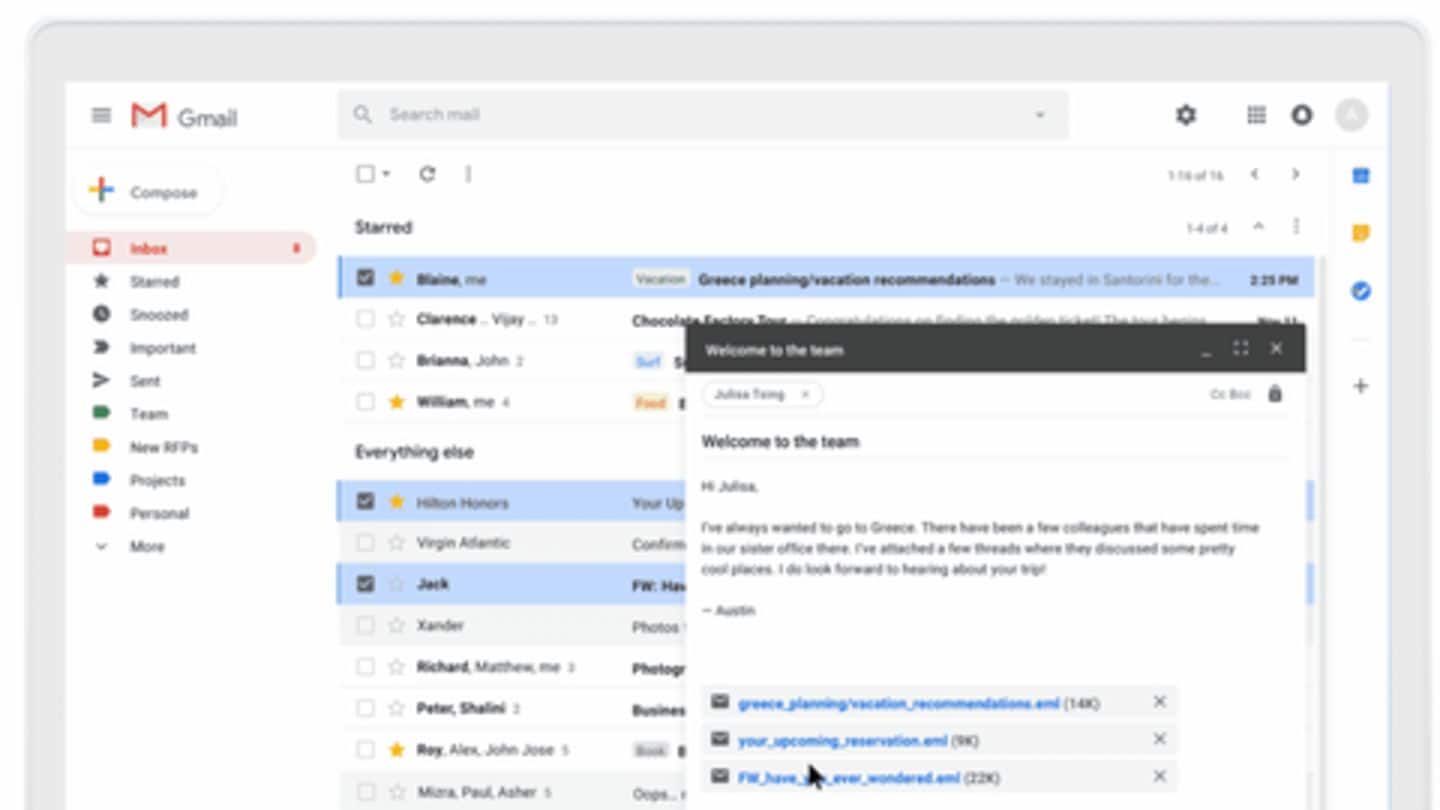Click the compose subject line field
Image resolution: width=1440 pixels, height=810 pixels.
click(995, 441)
